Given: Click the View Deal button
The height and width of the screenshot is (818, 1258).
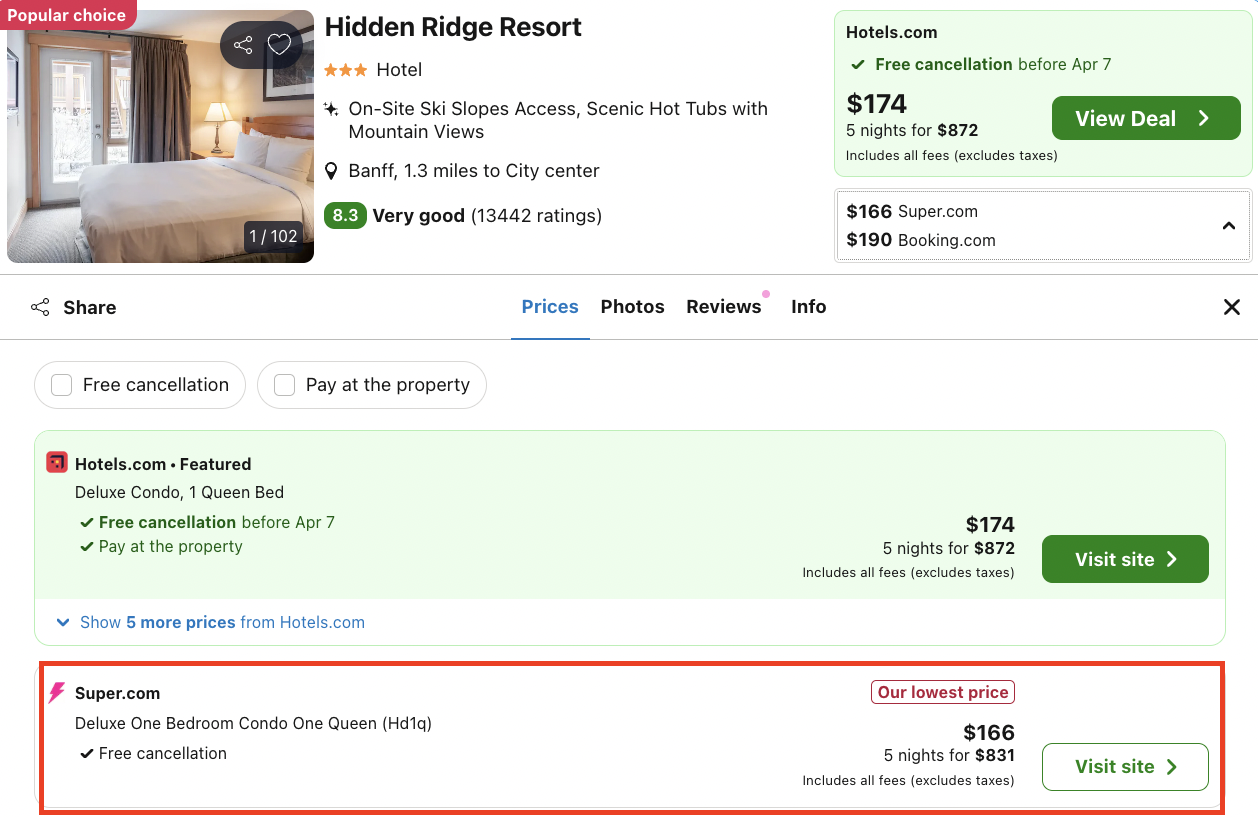Looking at the screenshot, I should 1146,117.
